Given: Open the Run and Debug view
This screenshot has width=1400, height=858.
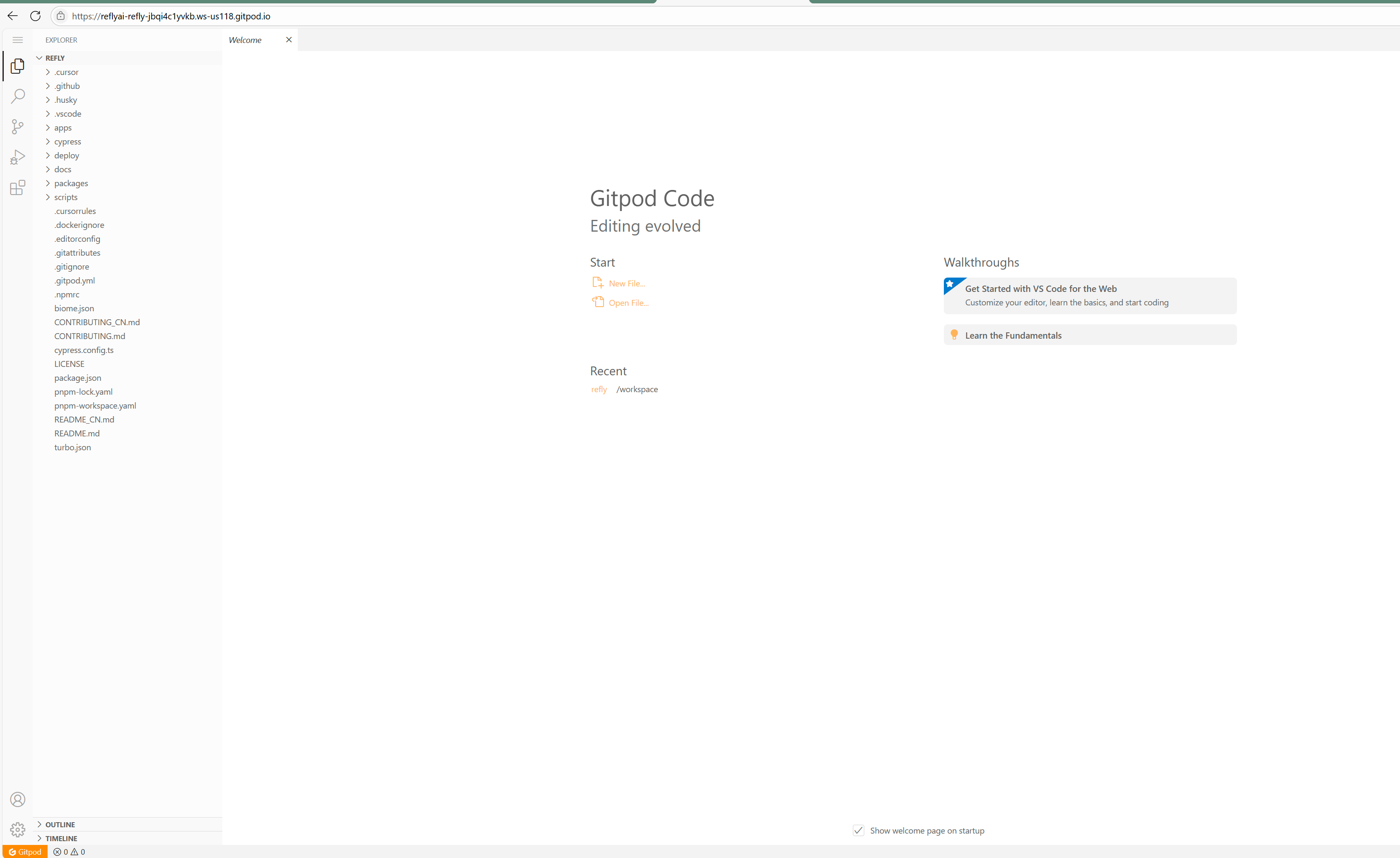Looking at the screenshot, I should click(18, 157).
